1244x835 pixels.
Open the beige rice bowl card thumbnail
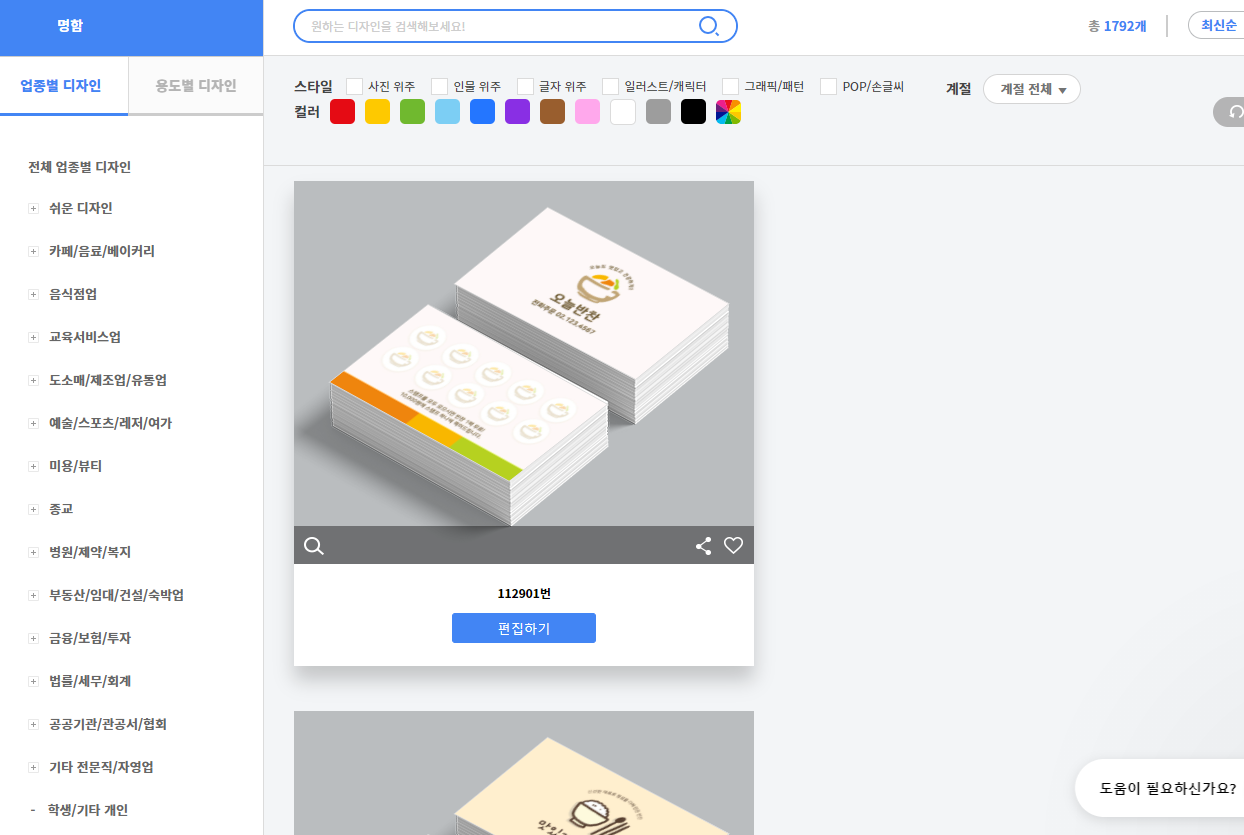tap(524, 773)
